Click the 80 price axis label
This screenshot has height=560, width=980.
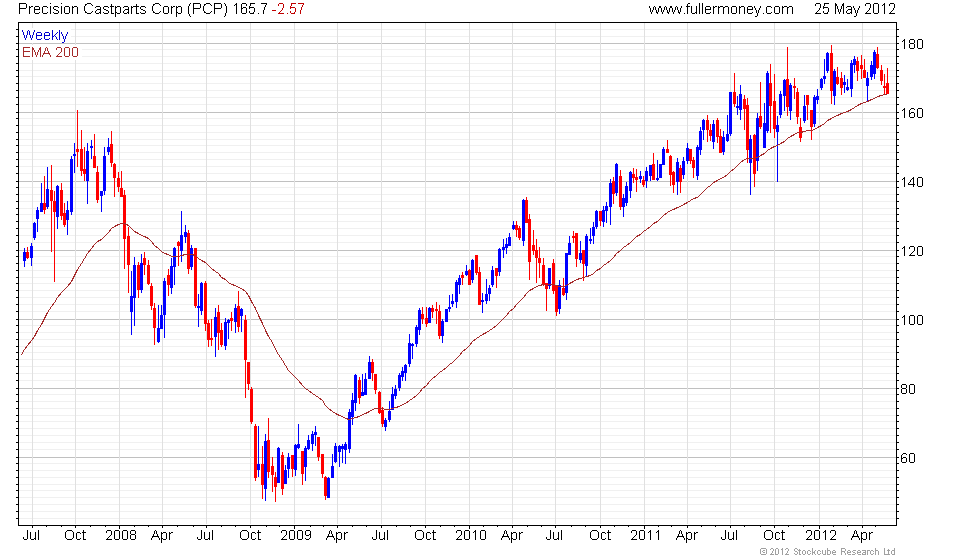pyautogui.click(x=908, y=389)
